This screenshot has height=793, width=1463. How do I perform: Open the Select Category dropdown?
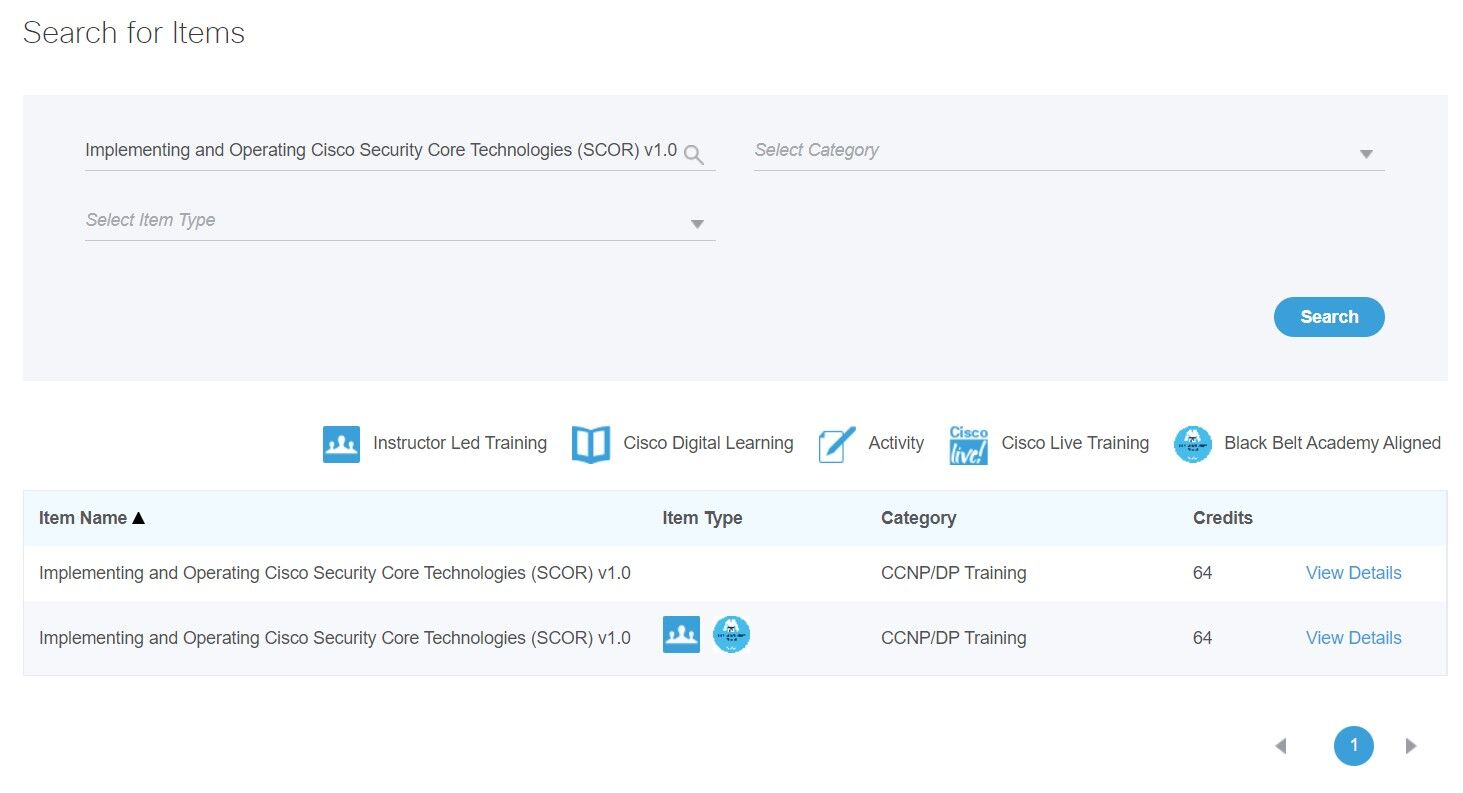point(1069,151)
